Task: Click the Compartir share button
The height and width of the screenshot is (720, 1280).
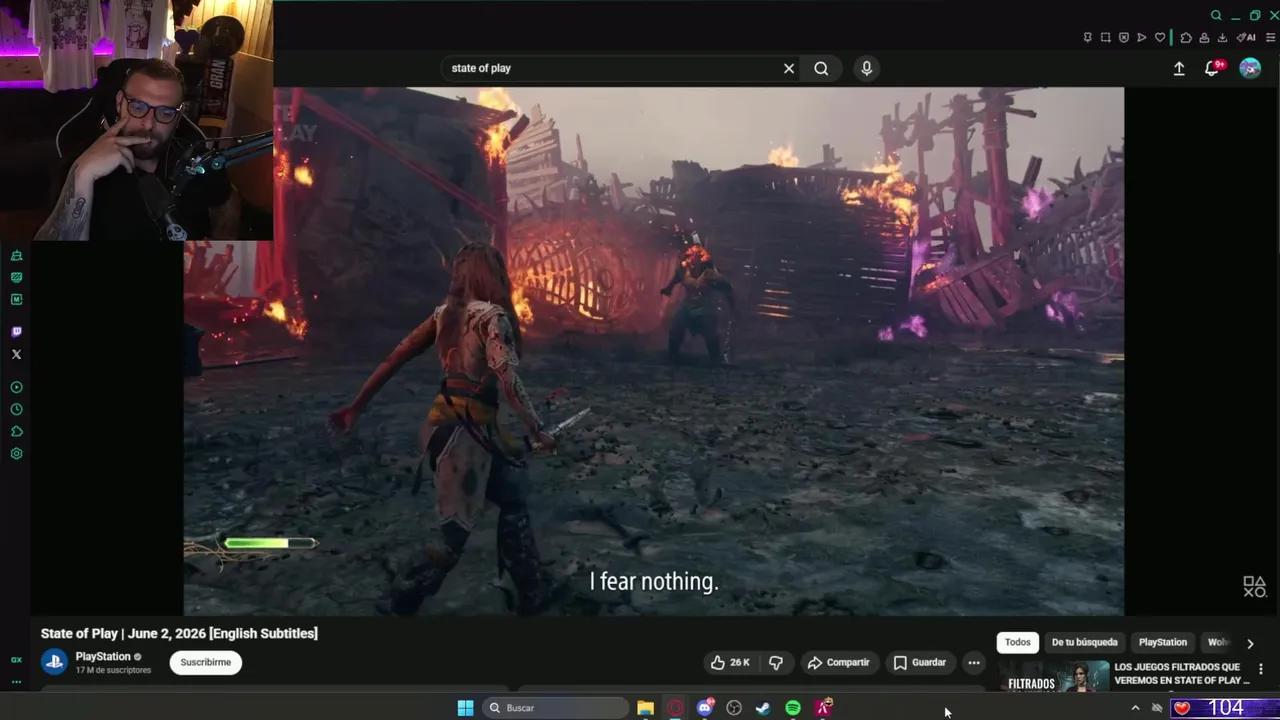Action: click(838, 662)
